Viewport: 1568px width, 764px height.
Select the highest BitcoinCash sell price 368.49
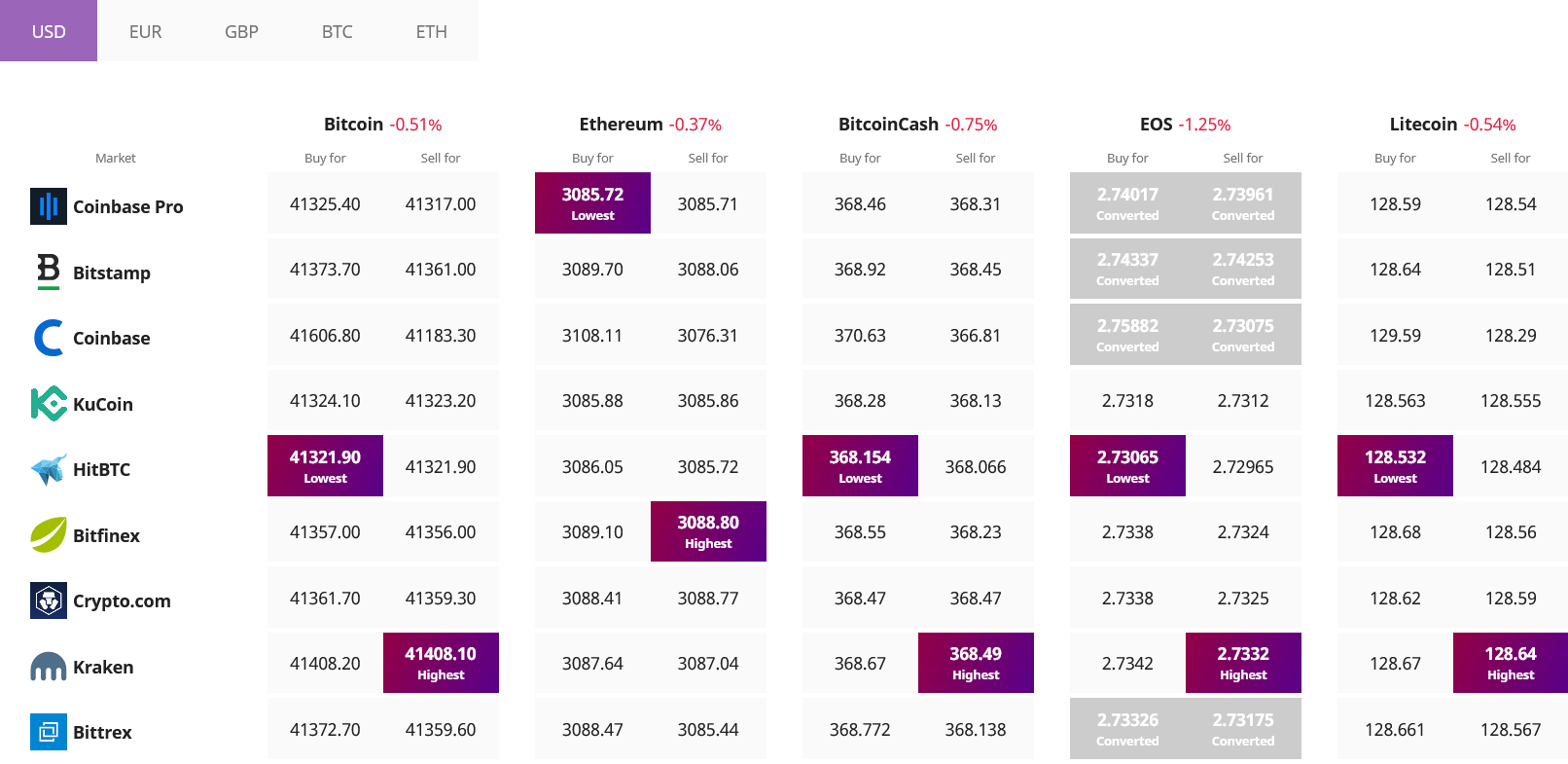pos(976,663)
